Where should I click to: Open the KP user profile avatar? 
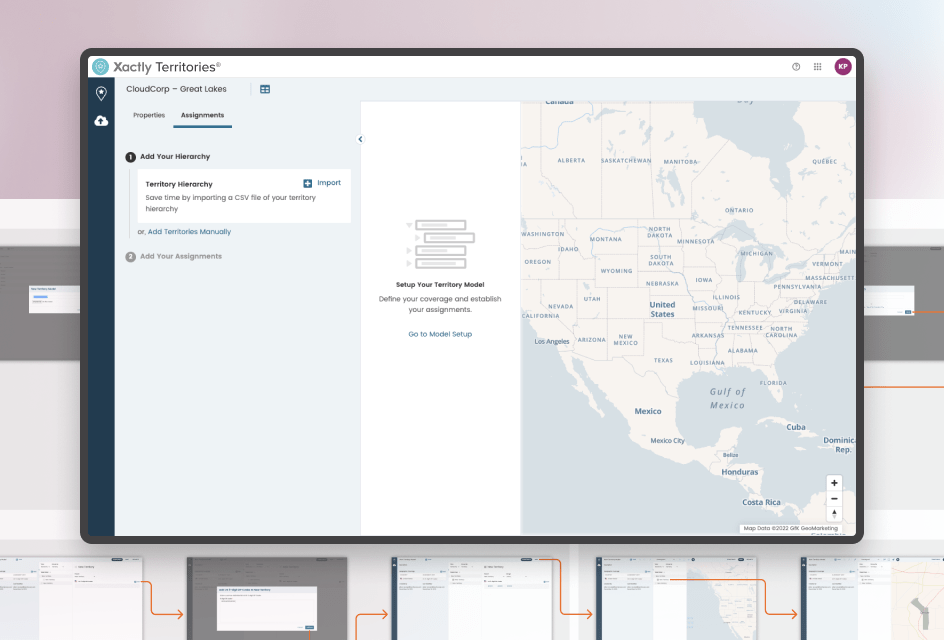843,67
